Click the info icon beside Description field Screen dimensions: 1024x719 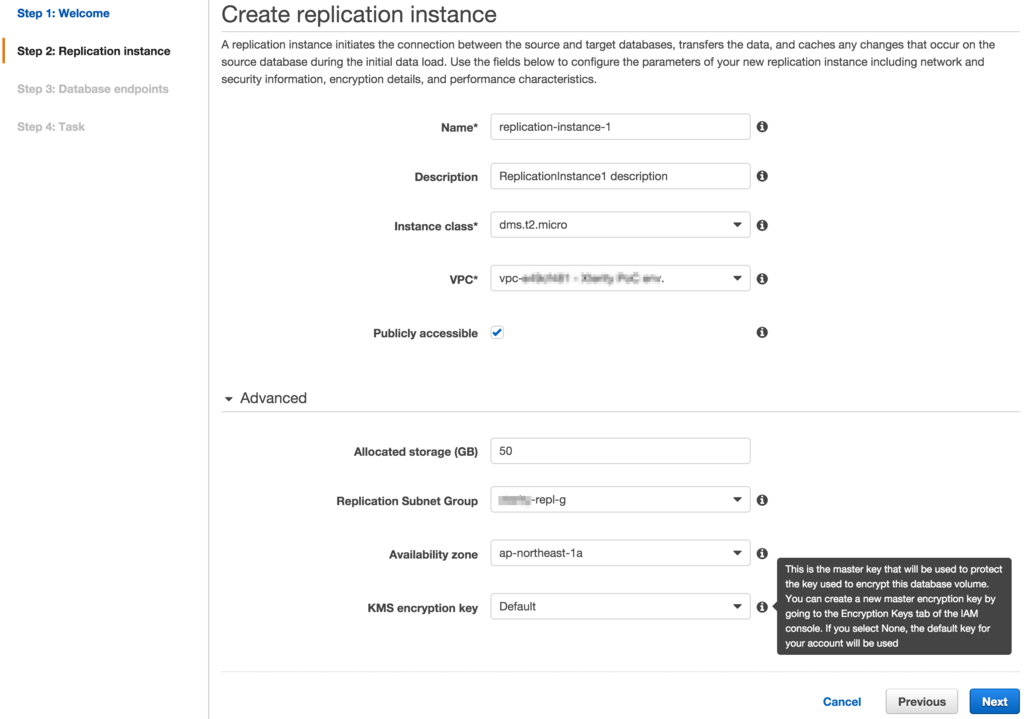pyautogui.click(x=761, y=176)
